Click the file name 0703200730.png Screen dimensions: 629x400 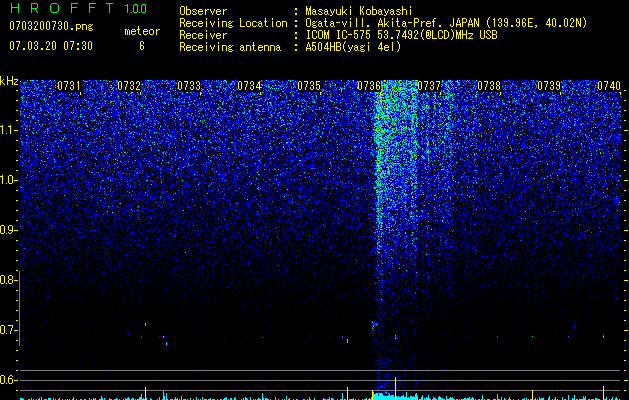[51, 26]
